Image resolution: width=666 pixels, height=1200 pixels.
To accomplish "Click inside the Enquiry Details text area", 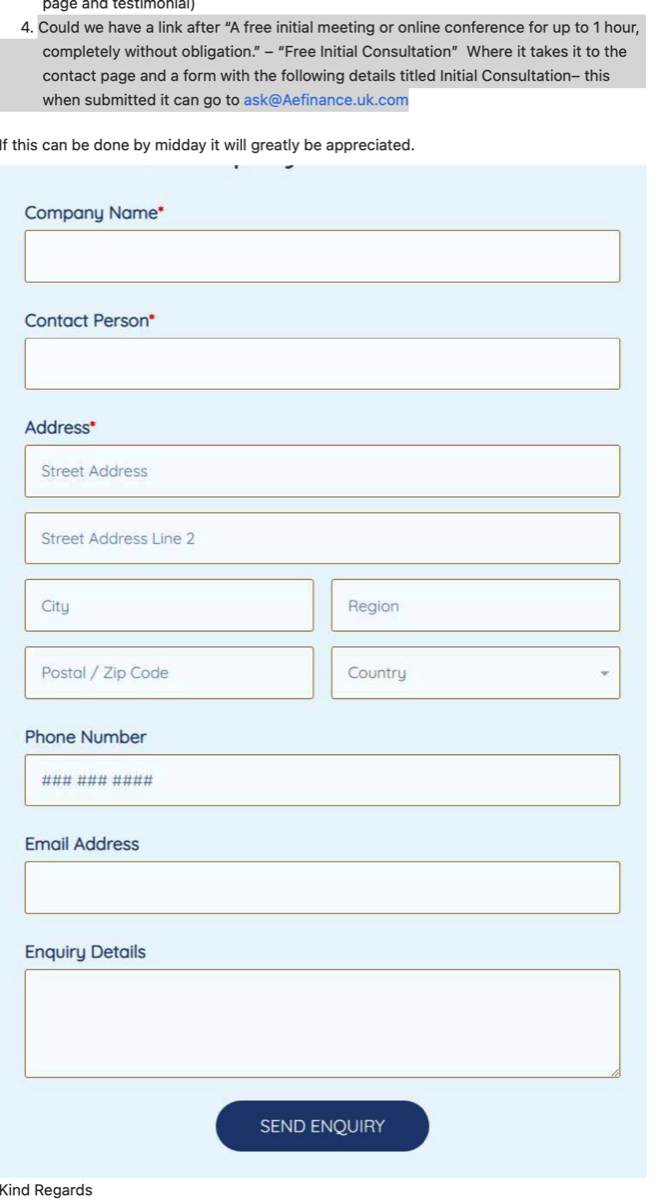I will pos(322,1022).
